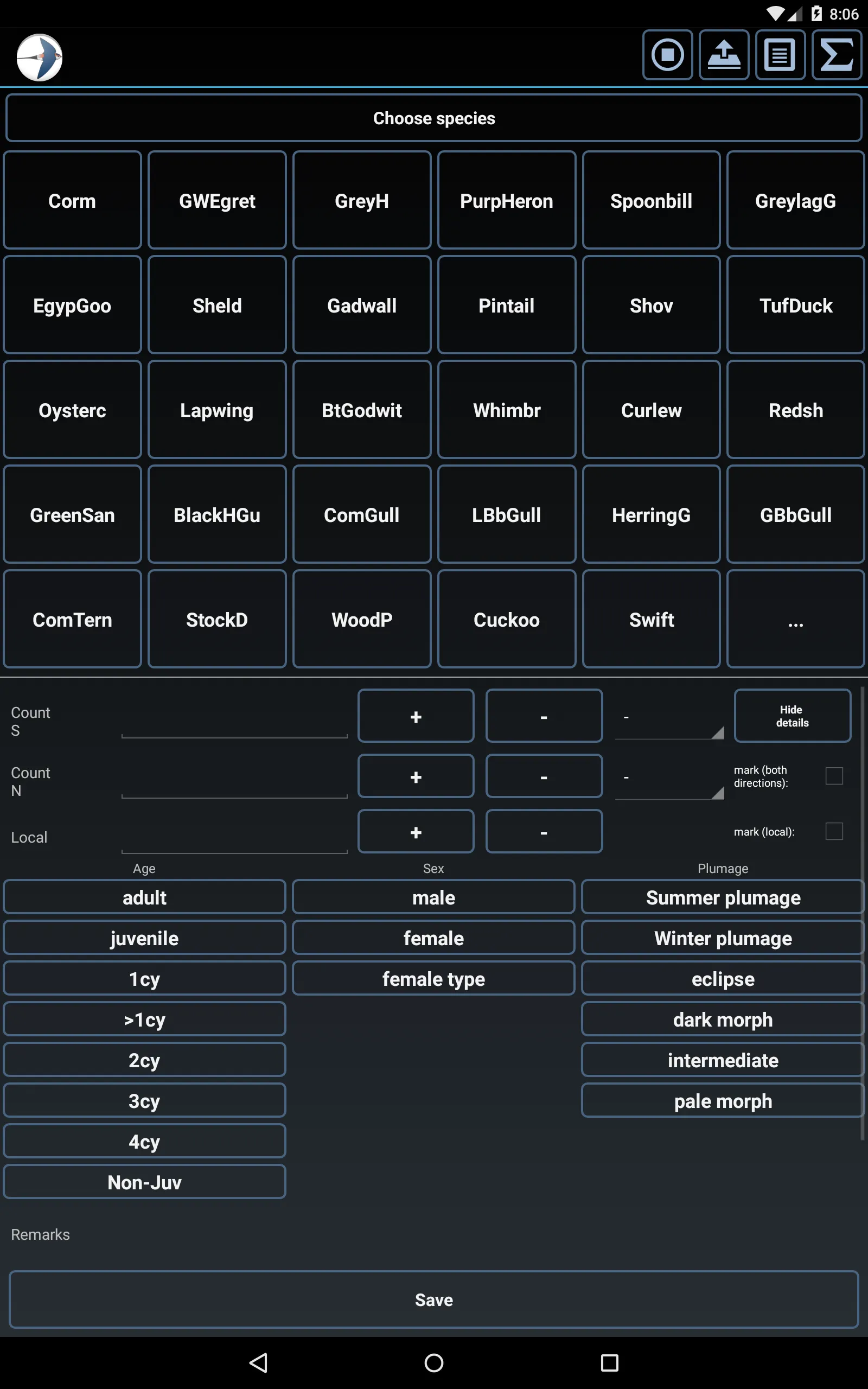Tap the bird app logo
Viewport: 868px width, 1389px height.
point(39,58)
